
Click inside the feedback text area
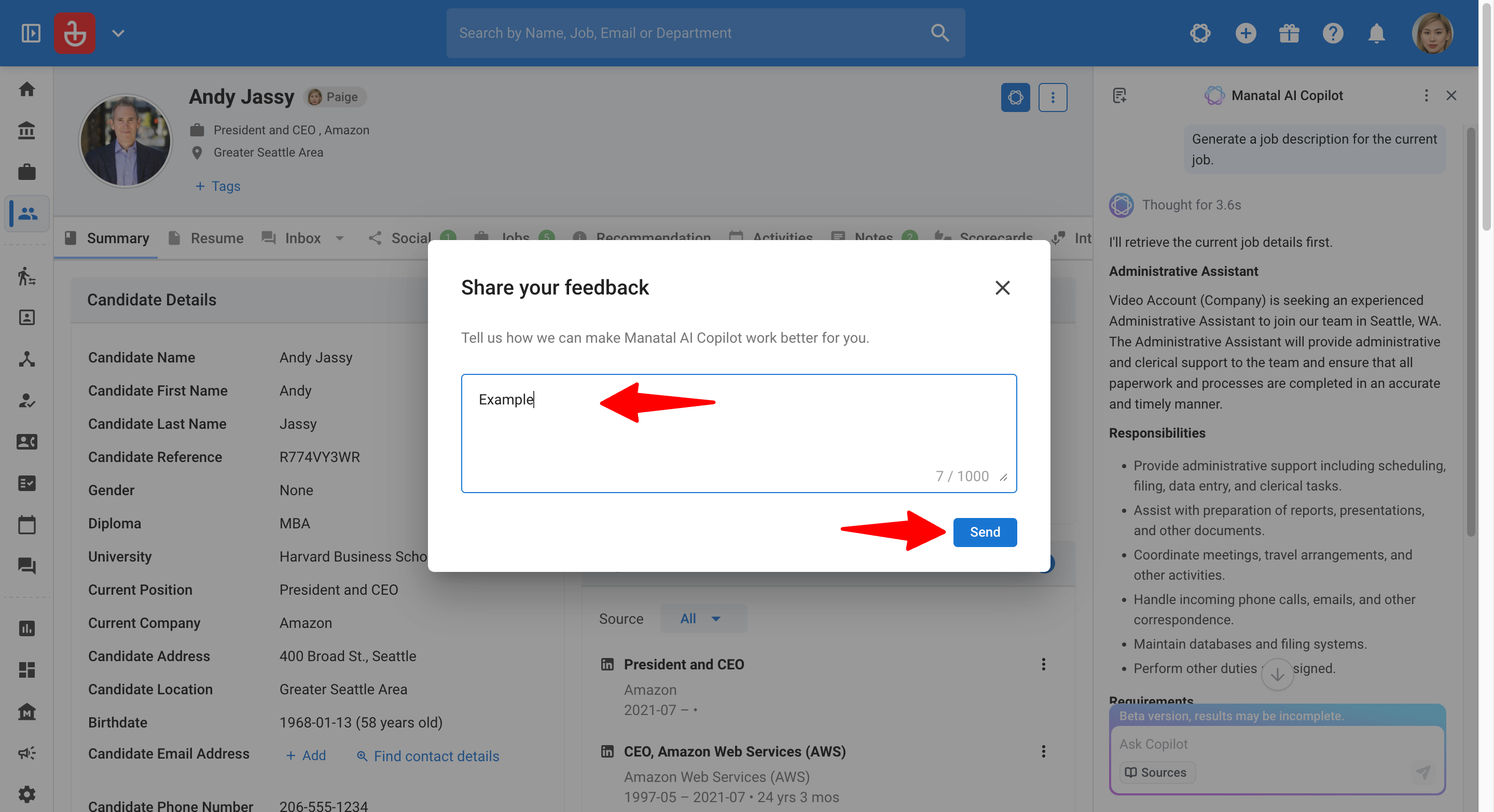pyautogui.click(x=739, y=433)
